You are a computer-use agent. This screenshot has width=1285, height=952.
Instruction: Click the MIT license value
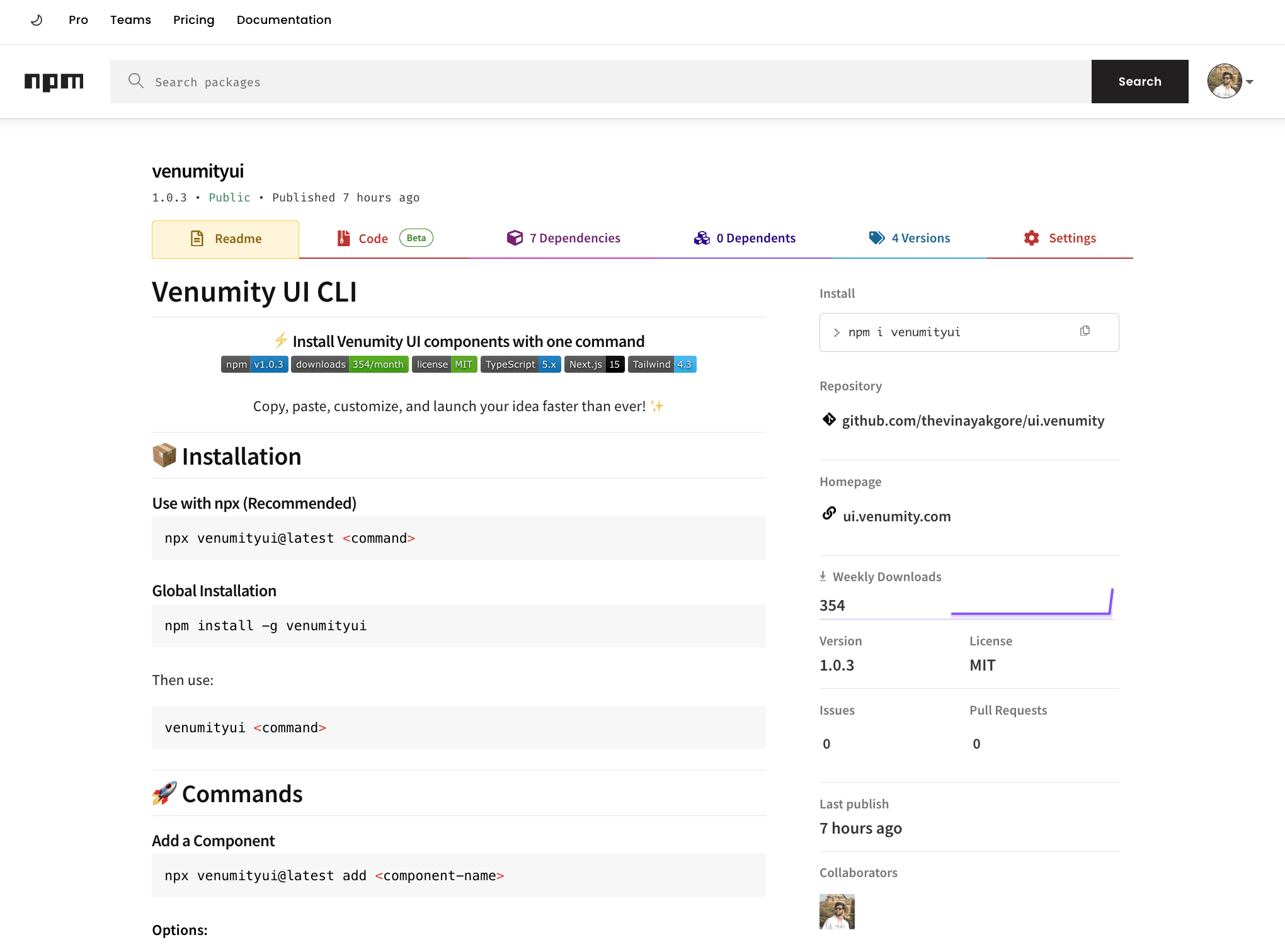pos(982,666)
